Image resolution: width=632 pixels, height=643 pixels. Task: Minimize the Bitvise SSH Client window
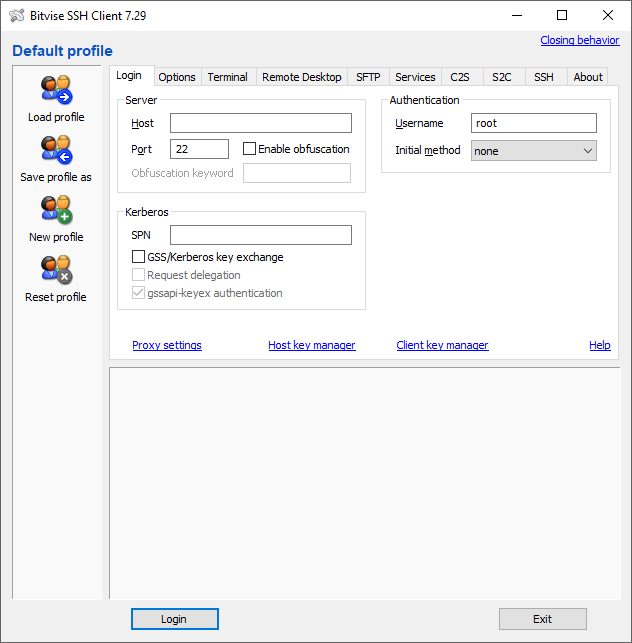pos(517,16)
